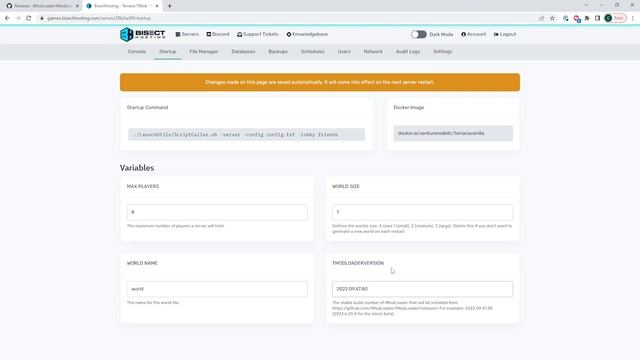Open the Schedules tab
This screenshot has width=640, height=360.
pyautogui.click(x=313, y=52)
